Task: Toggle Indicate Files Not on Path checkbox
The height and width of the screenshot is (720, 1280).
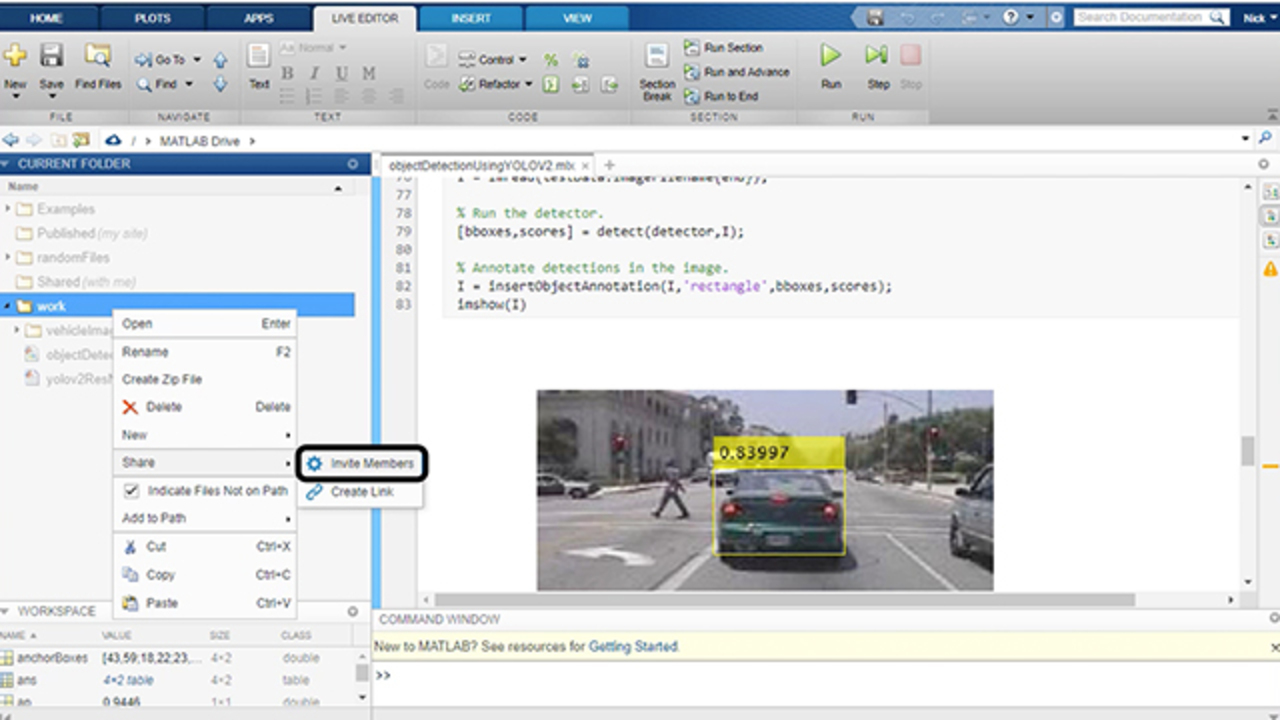Action: click(x=131, y=491)
